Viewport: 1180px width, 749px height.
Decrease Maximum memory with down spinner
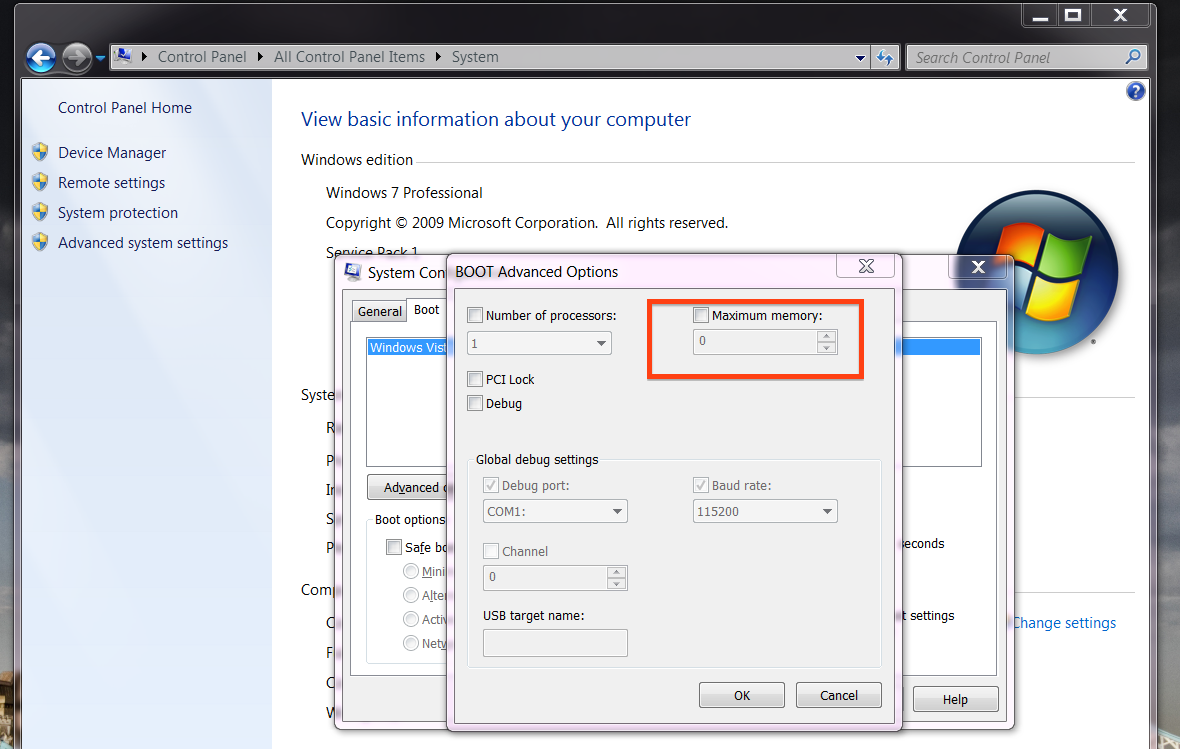pos(826,348)
